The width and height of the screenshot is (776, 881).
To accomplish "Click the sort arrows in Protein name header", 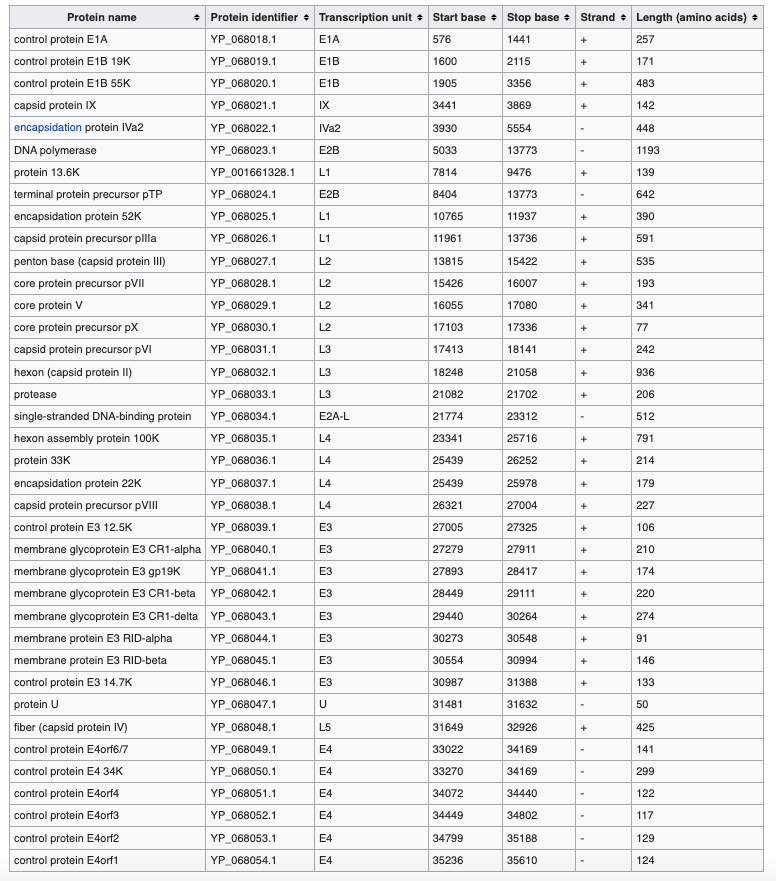I will pos(196,18).
